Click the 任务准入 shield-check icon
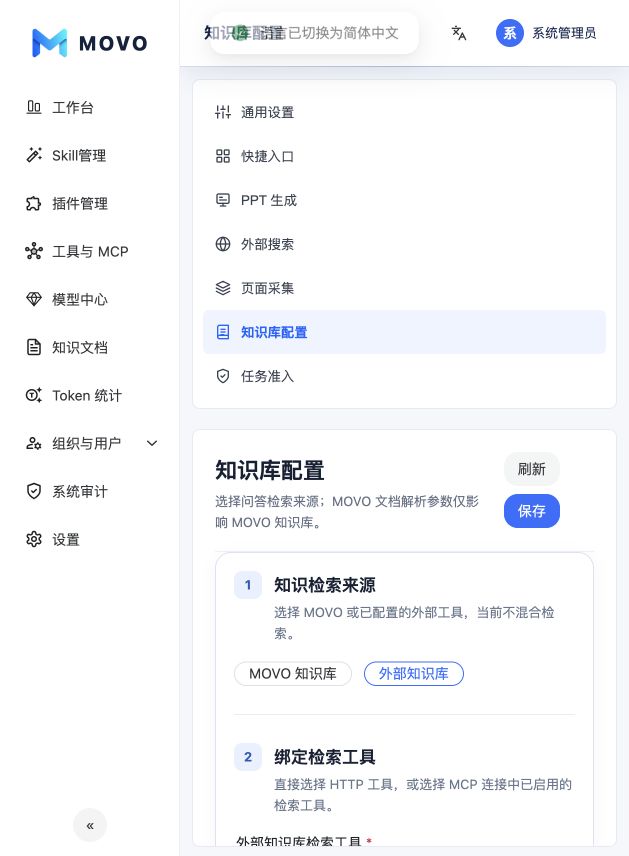Screen dimensions: 629x856 223,376
